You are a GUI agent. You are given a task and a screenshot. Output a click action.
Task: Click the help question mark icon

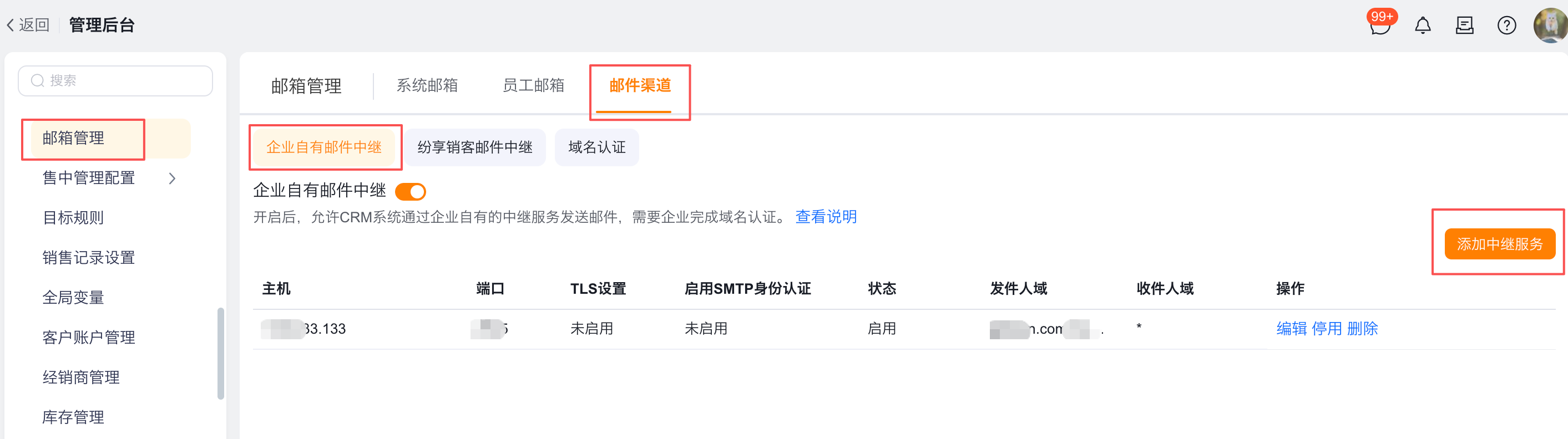(x=1506, y=25)
